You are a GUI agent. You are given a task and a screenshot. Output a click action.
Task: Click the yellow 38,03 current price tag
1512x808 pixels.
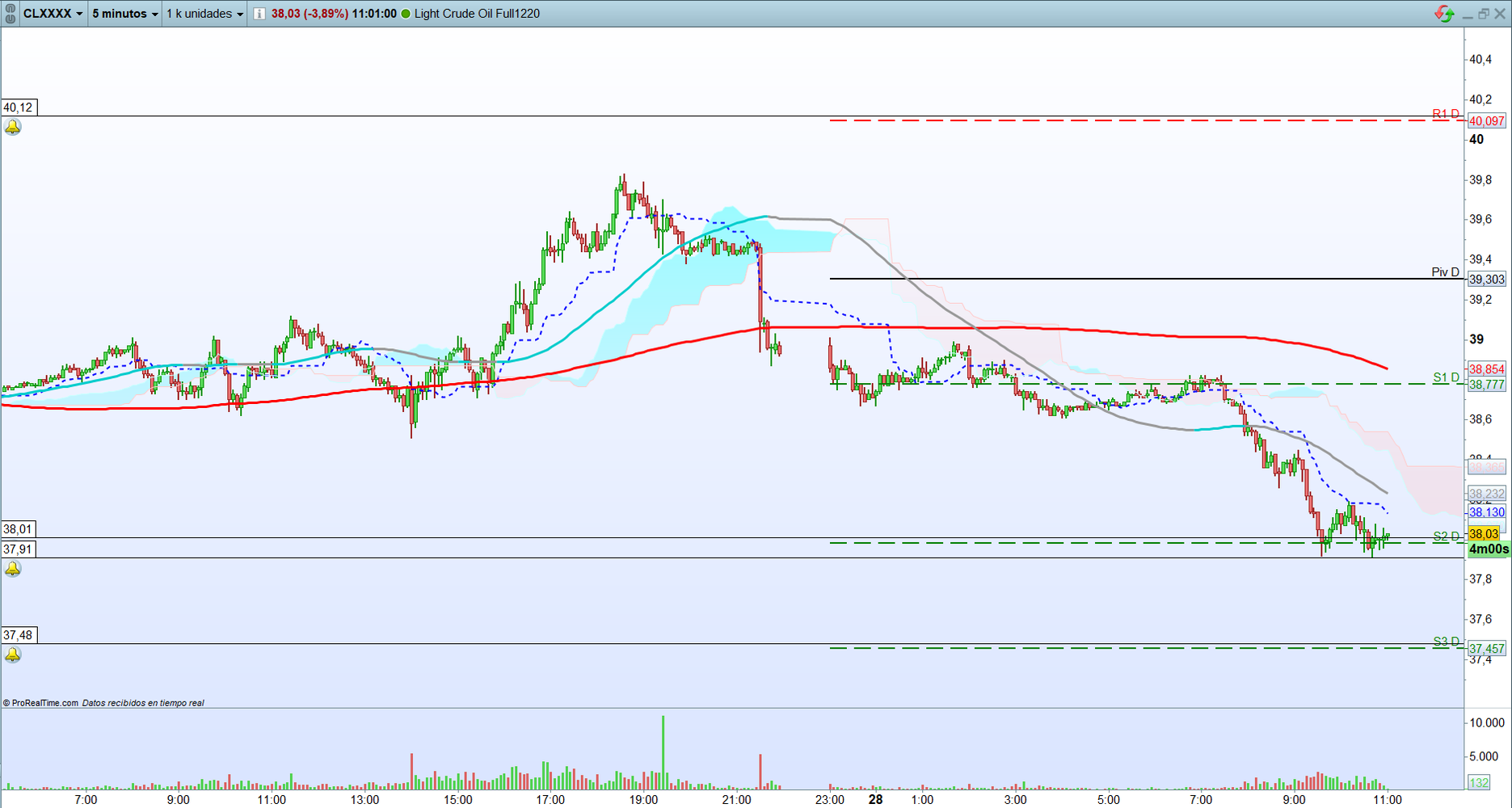pyautogui.click(x=1485, y=534)
